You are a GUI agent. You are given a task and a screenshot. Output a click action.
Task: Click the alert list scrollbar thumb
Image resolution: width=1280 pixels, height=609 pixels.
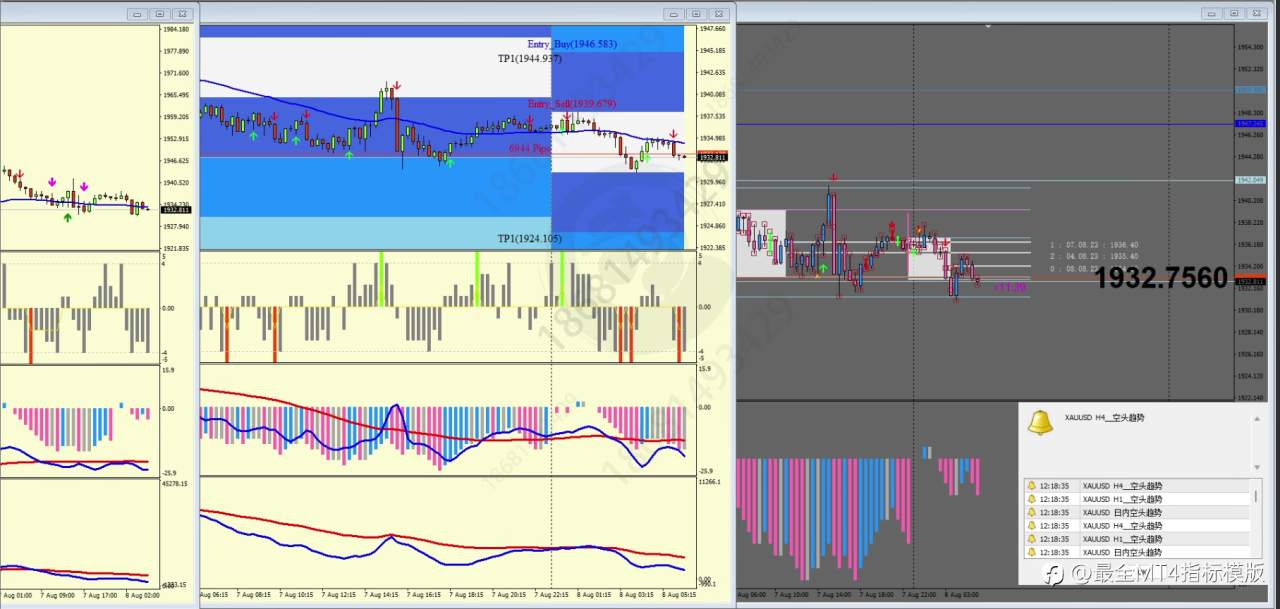click(x=1257, y=497)
